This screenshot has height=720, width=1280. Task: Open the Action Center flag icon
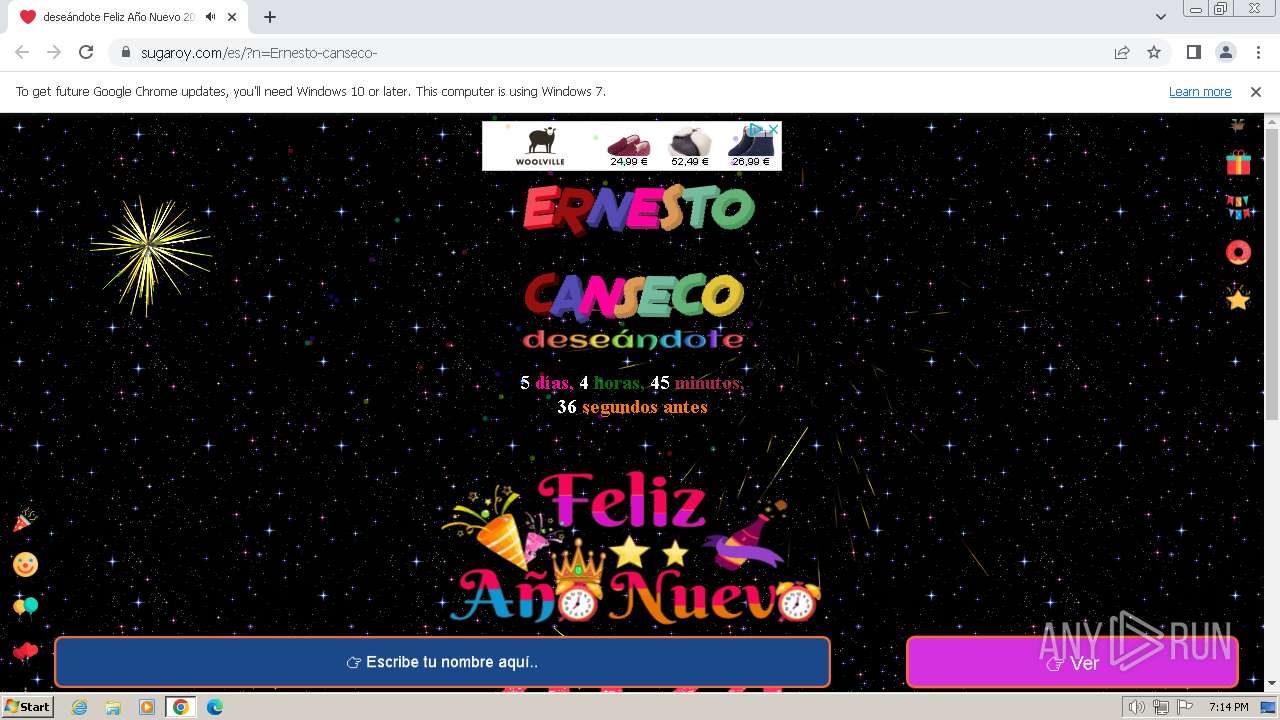1185,707
